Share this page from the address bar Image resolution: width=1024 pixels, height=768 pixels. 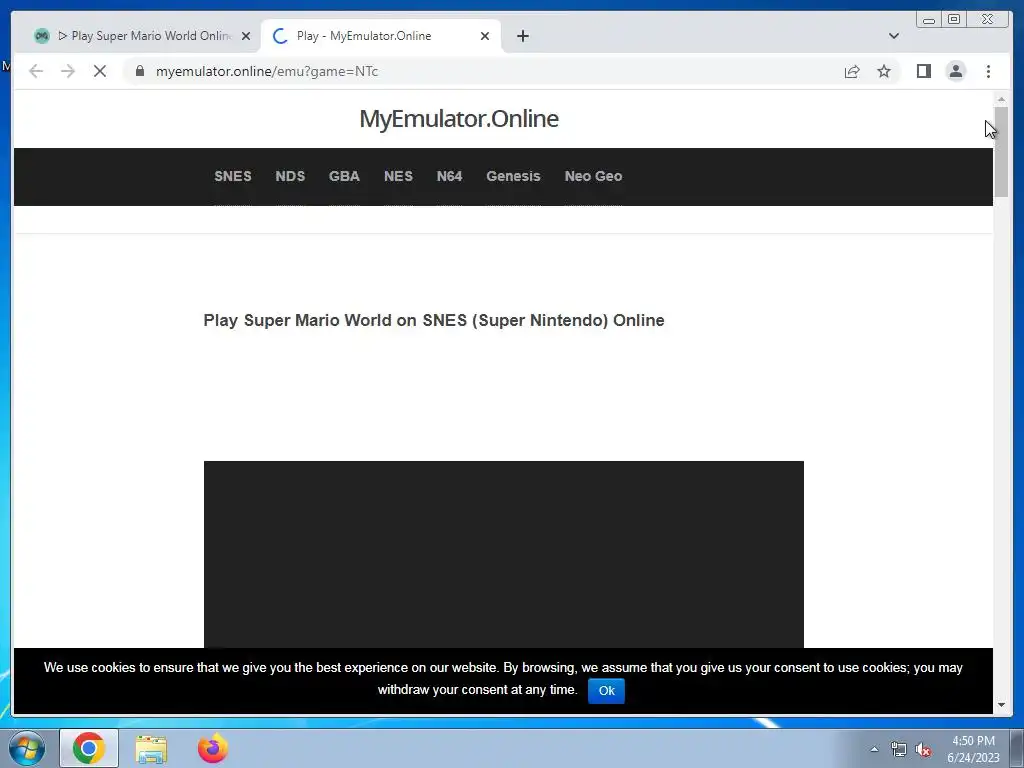[852, 72]
